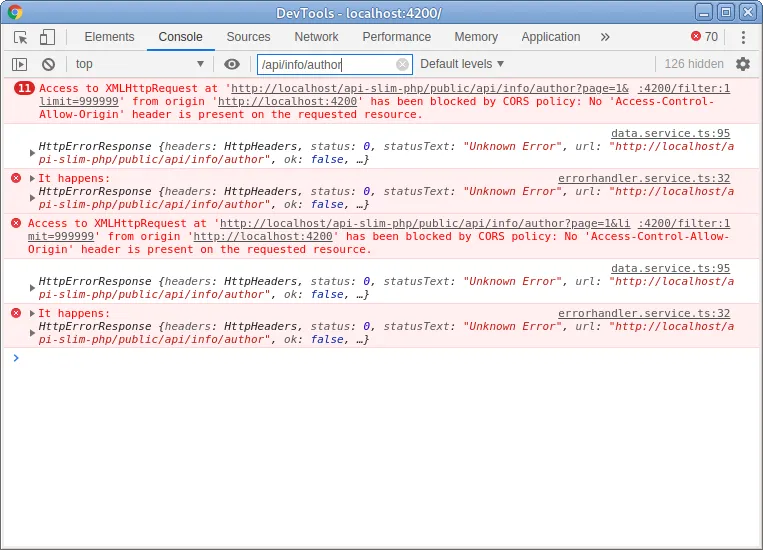Show the console sidebar panel icon
Viewport: 763px width, 550px height.
pyautogui.click(x=19, y=64)
